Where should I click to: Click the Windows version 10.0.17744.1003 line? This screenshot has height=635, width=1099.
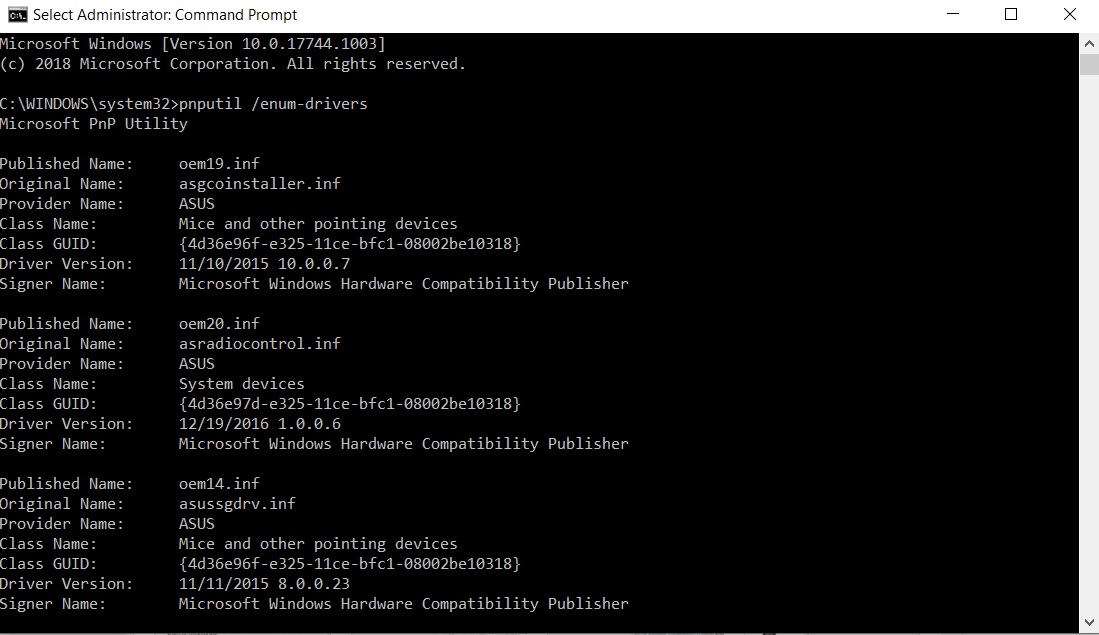click(193, 44)
